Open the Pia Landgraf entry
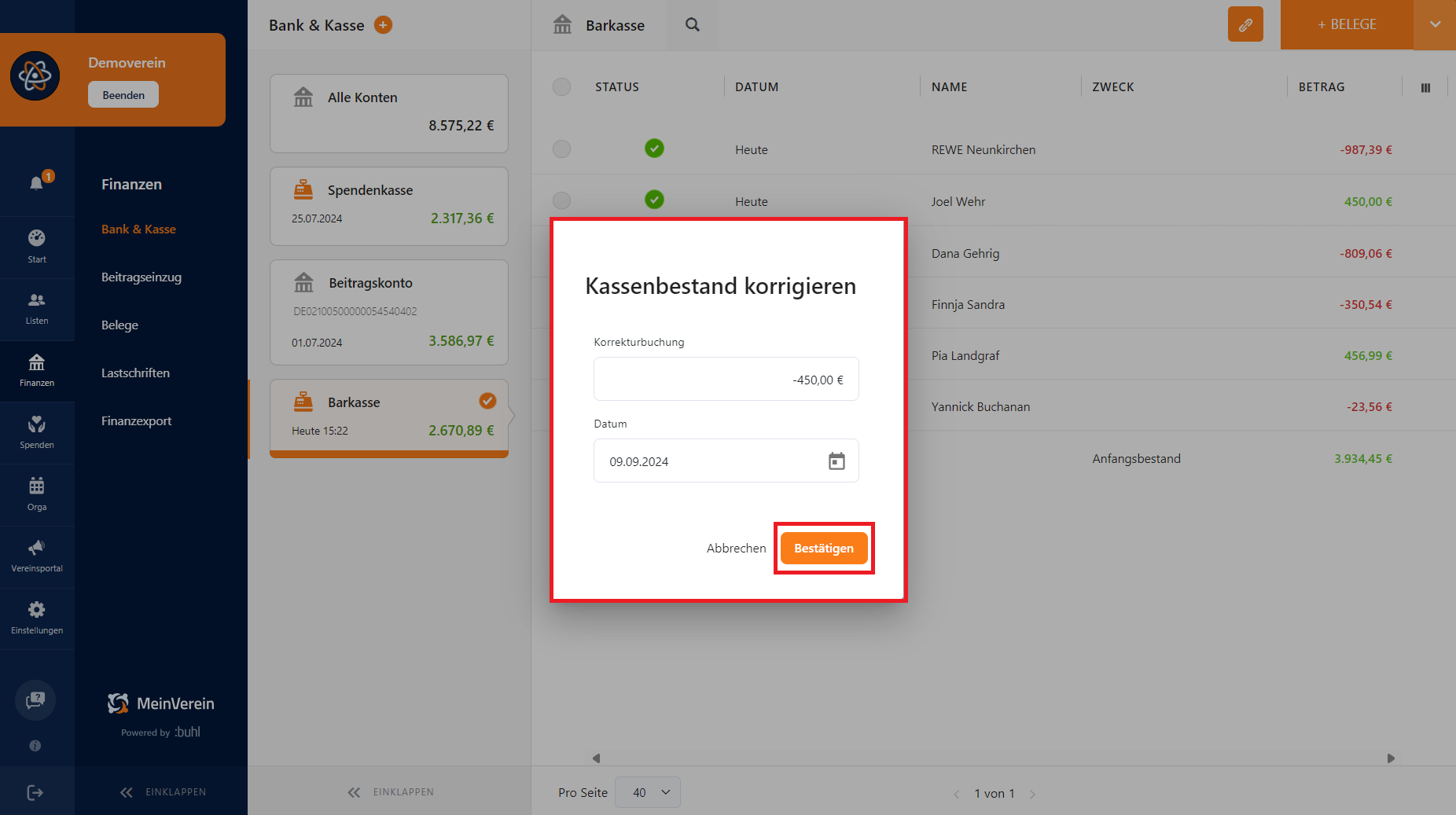The height and width of the screenshot is (815, 1456). pos(965,356)
